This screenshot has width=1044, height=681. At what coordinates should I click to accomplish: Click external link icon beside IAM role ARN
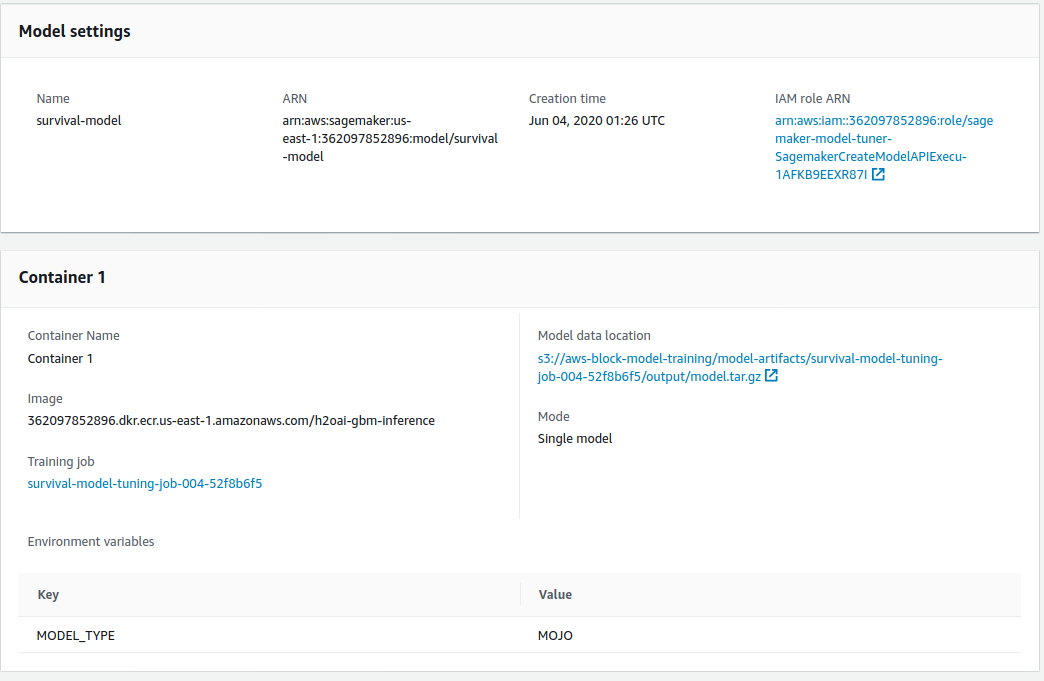878,174
